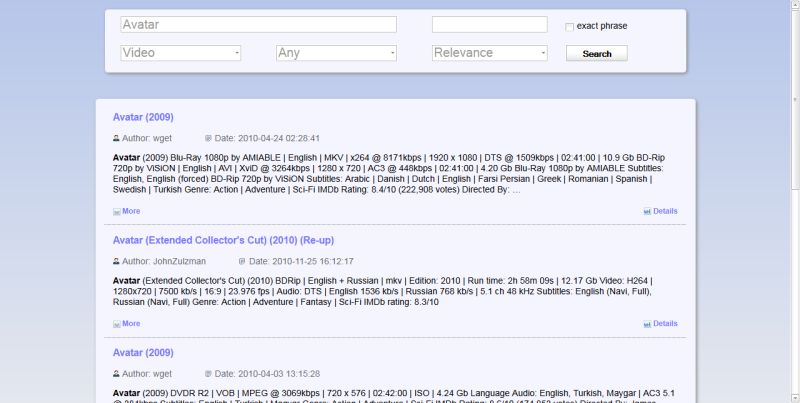Click the author icon beside wget, 2010-04-03 result
This screenshot has height=403, width=800.
(x=116, y=374)
